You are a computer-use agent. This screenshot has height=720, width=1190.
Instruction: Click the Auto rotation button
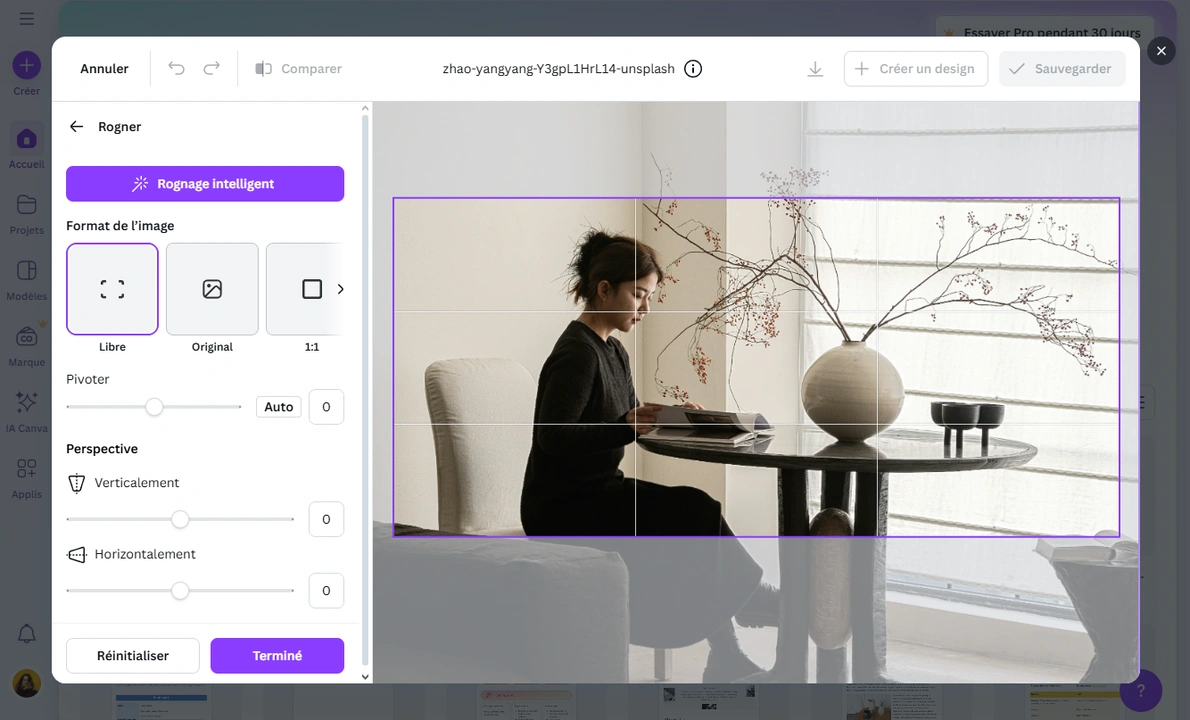(x=278, y=406)
